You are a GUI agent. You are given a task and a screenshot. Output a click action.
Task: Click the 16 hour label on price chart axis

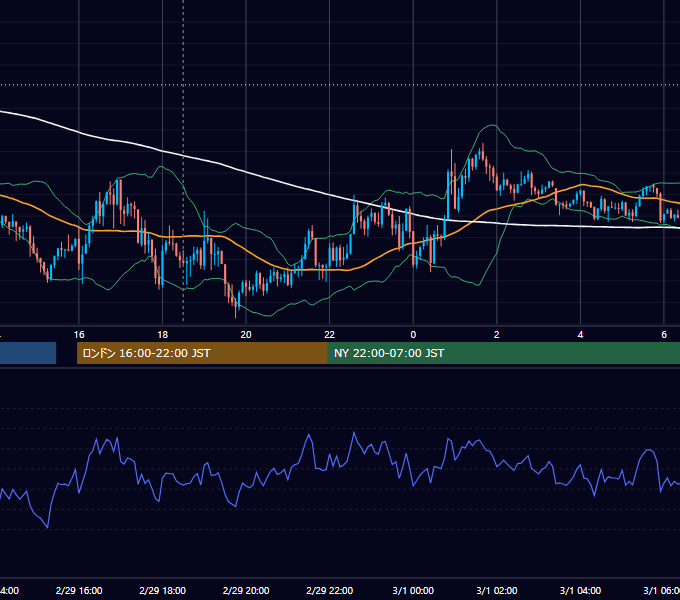79,335
